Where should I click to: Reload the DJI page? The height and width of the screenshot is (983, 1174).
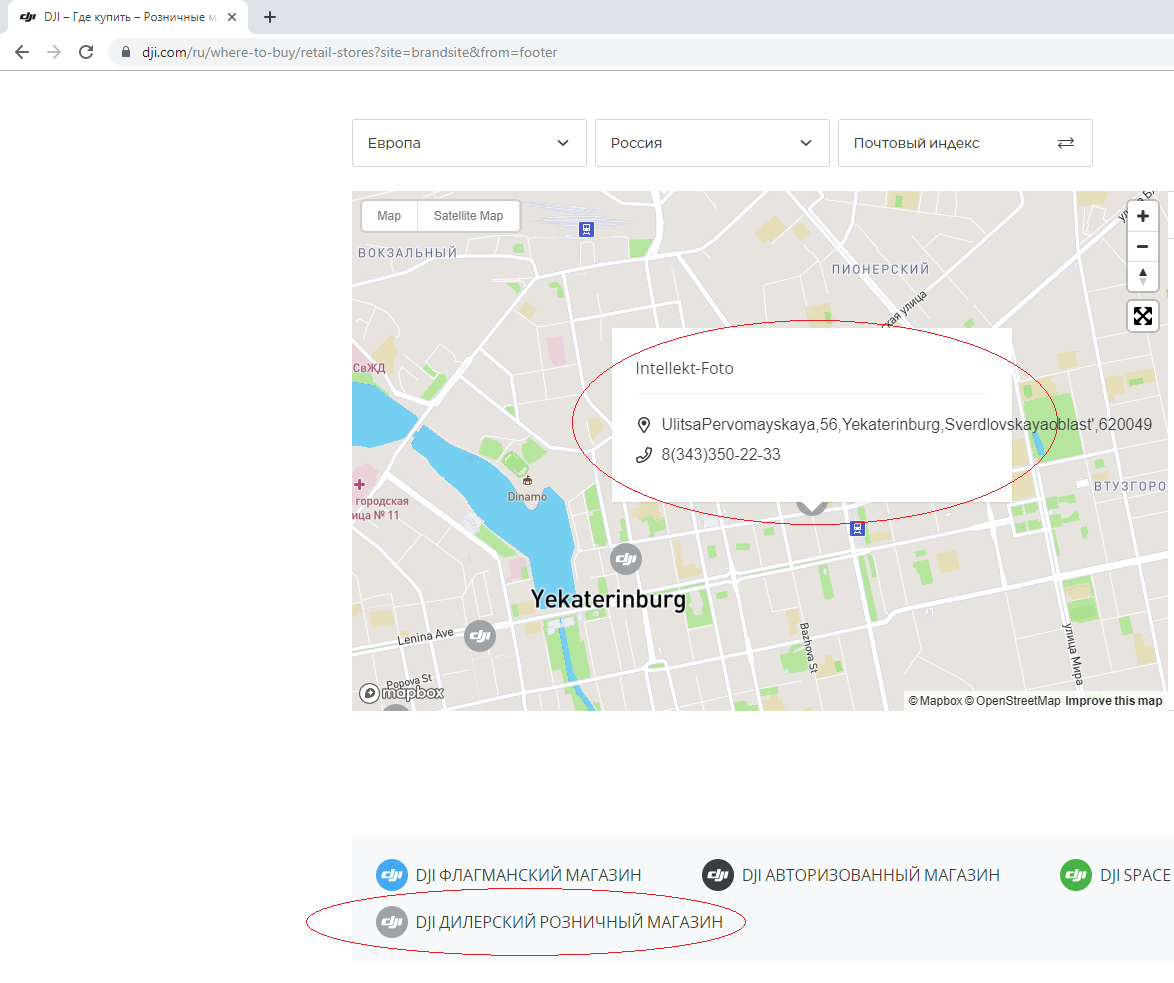click(86, 52)
